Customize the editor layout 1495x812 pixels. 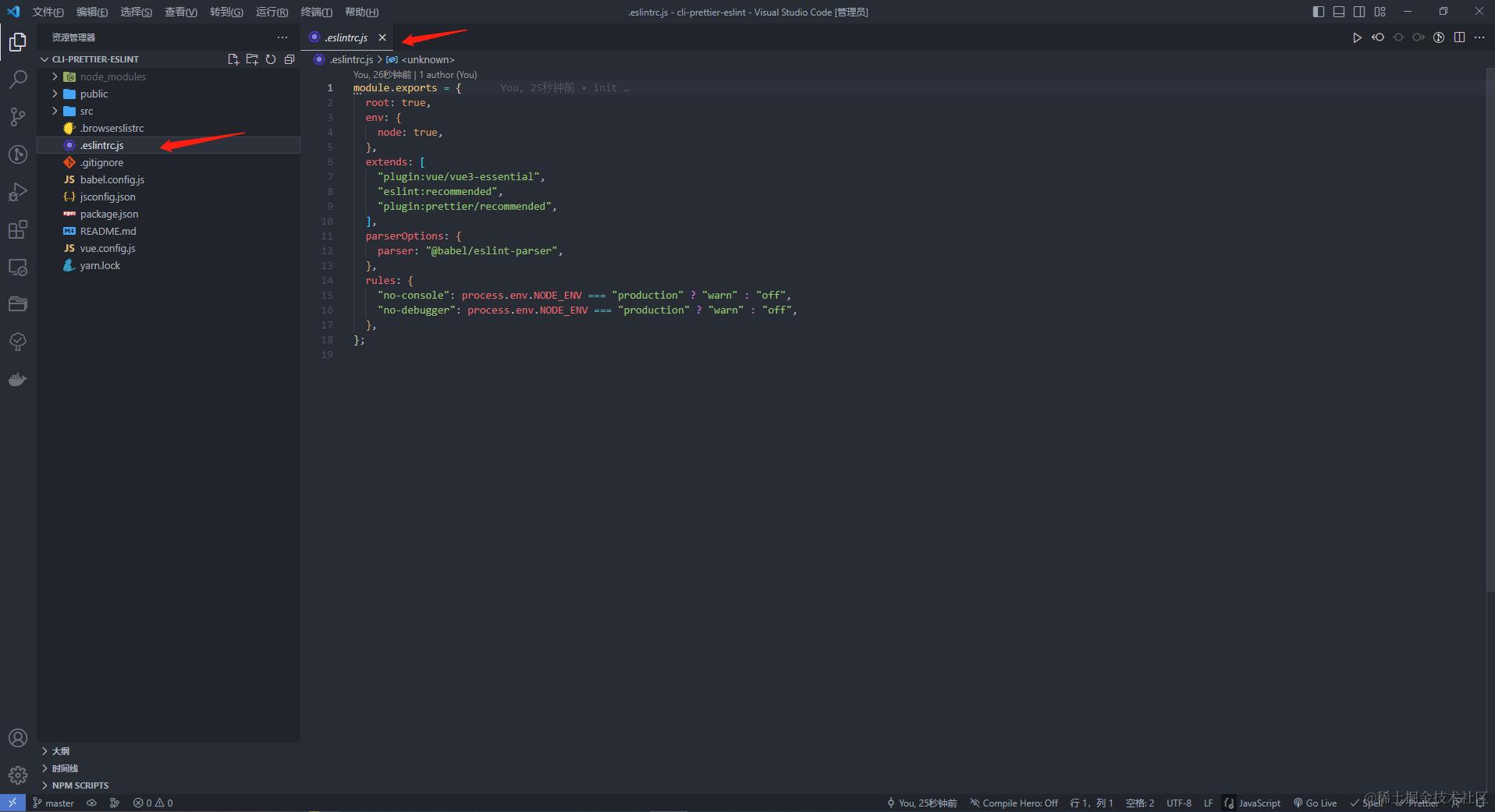(1380, 12)
